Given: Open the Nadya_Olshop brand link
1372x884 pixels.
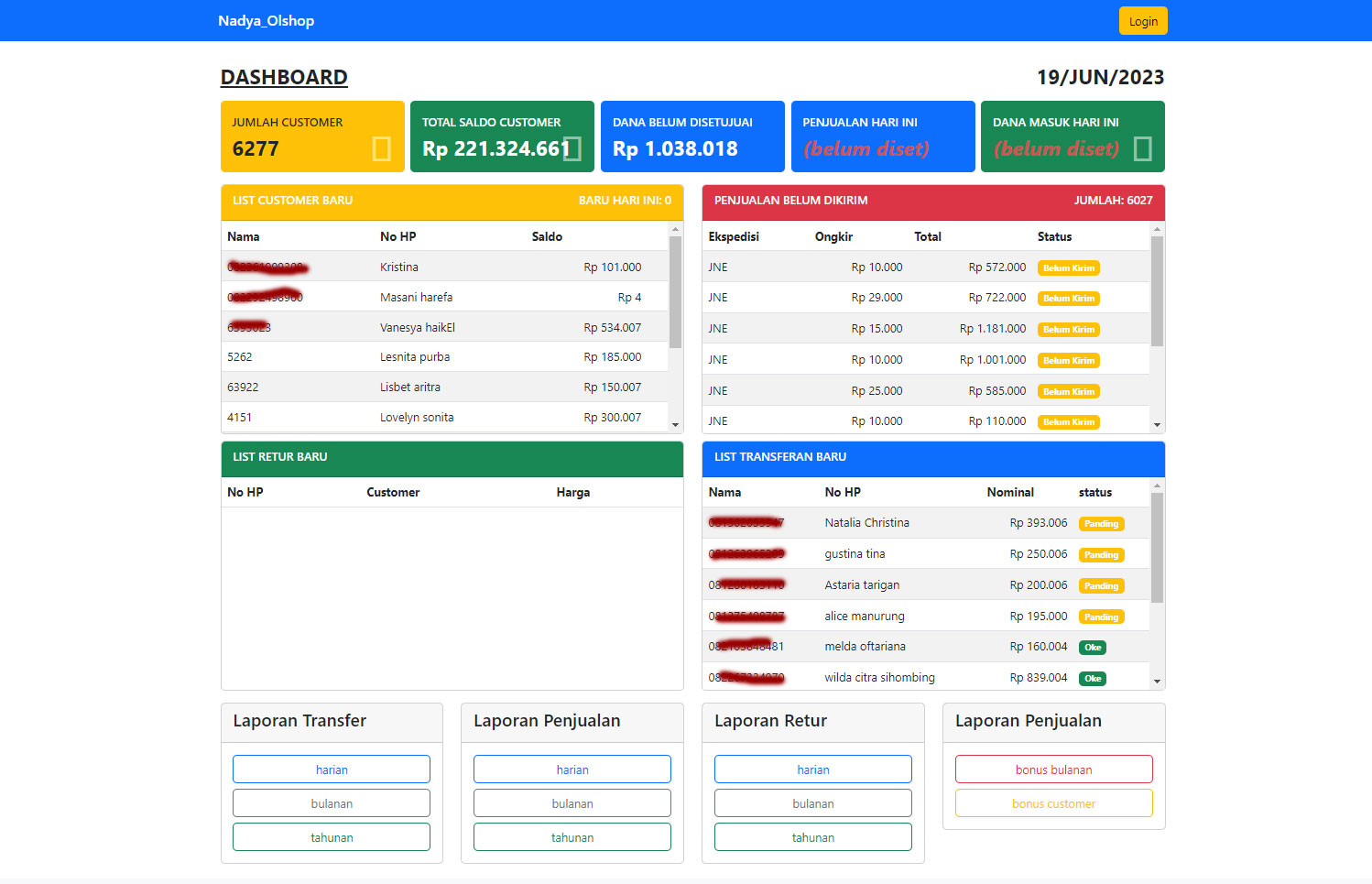Looking at the screenshot, I should point(266,21).
